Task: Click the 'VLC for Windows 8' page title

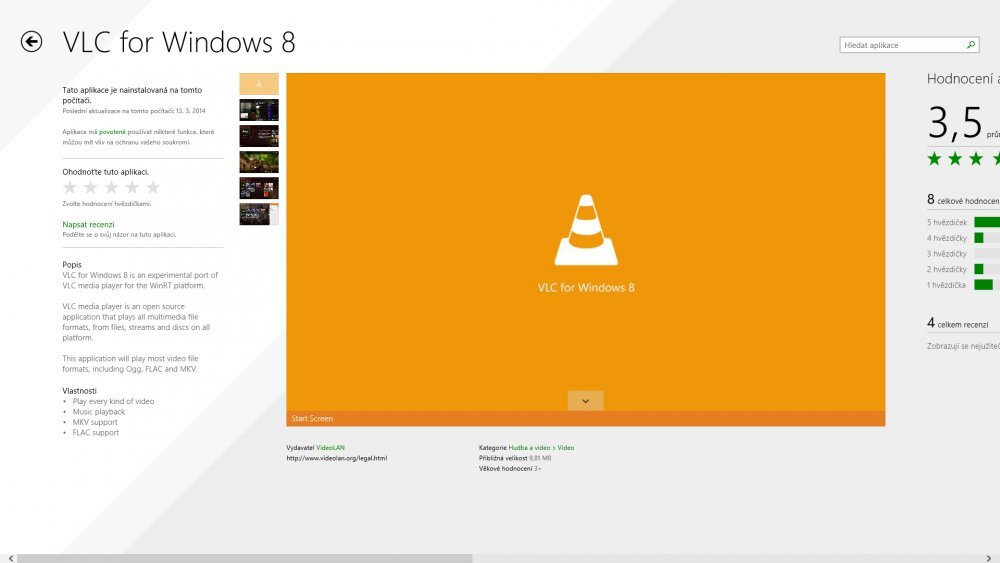Action: tap(179, 42)
